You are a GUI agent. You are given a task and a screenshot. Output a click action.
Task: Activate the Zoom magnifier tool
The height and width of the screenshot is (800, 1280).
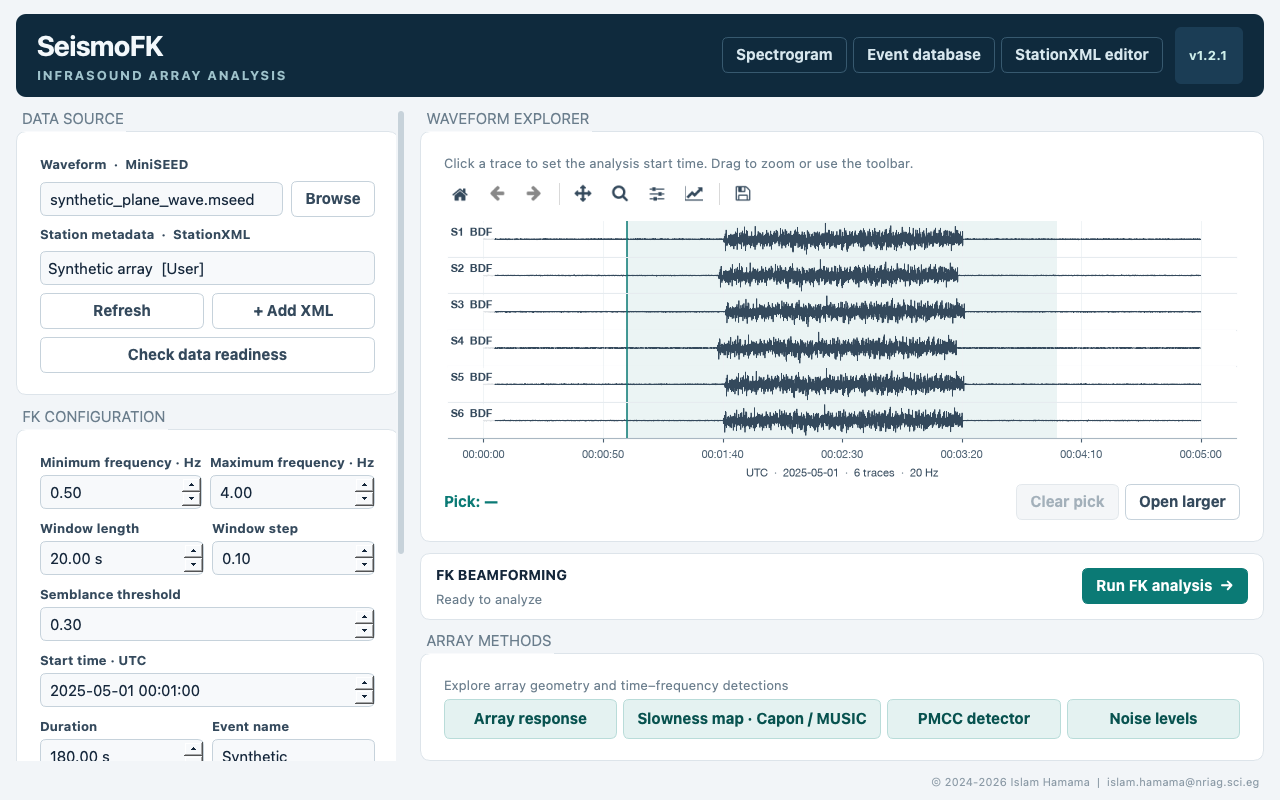click(x=620, y=194)
